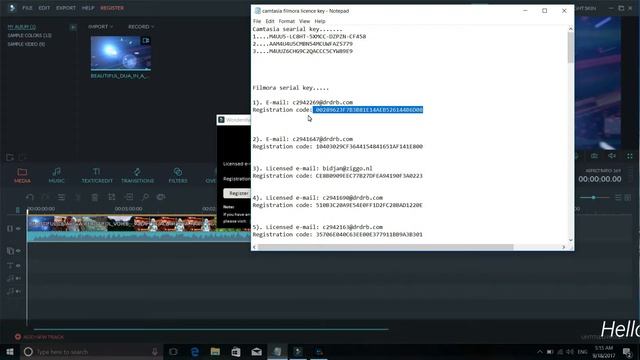This screenshot has height=360, width=640.
Task: Click the Notepad horizontal scrollbar thumb
Action: click(x=385, y=247)
